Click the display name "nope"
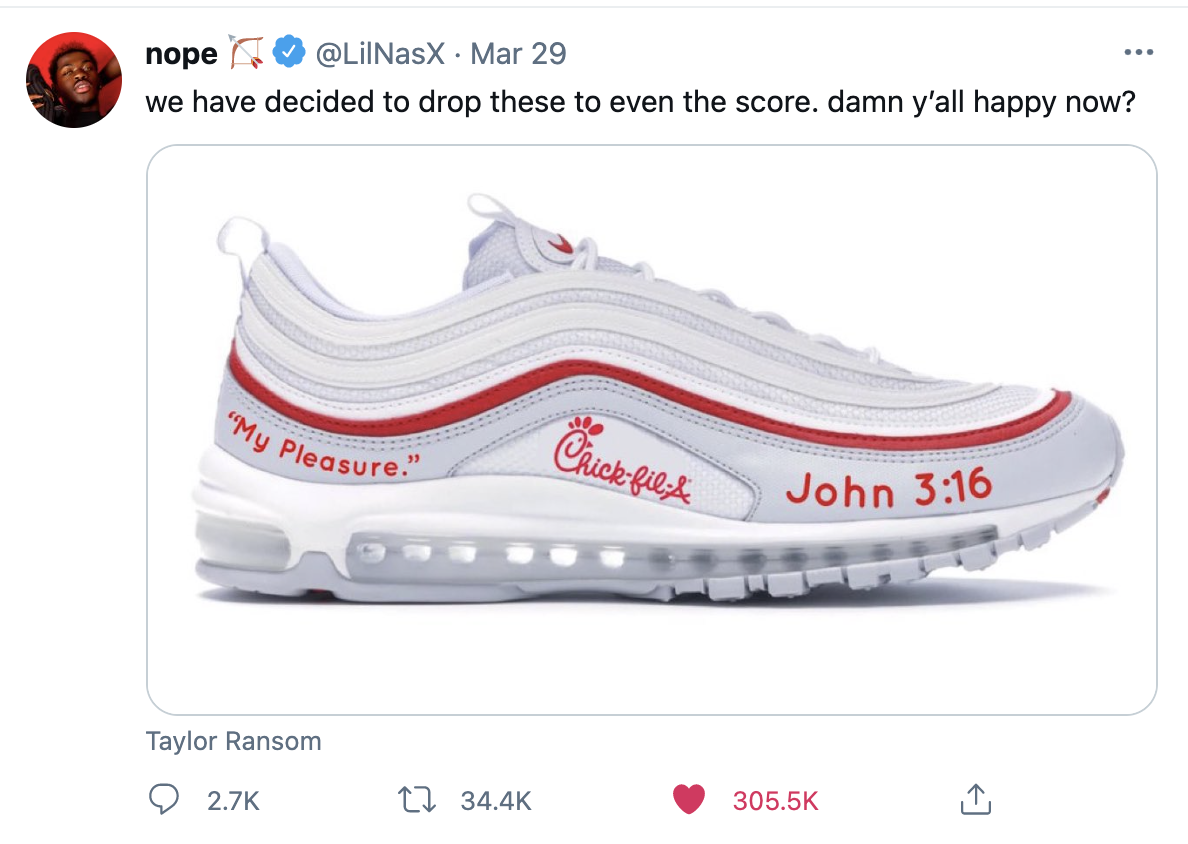This screenshot has height=844, width=1188. click(x=180, y=53)
